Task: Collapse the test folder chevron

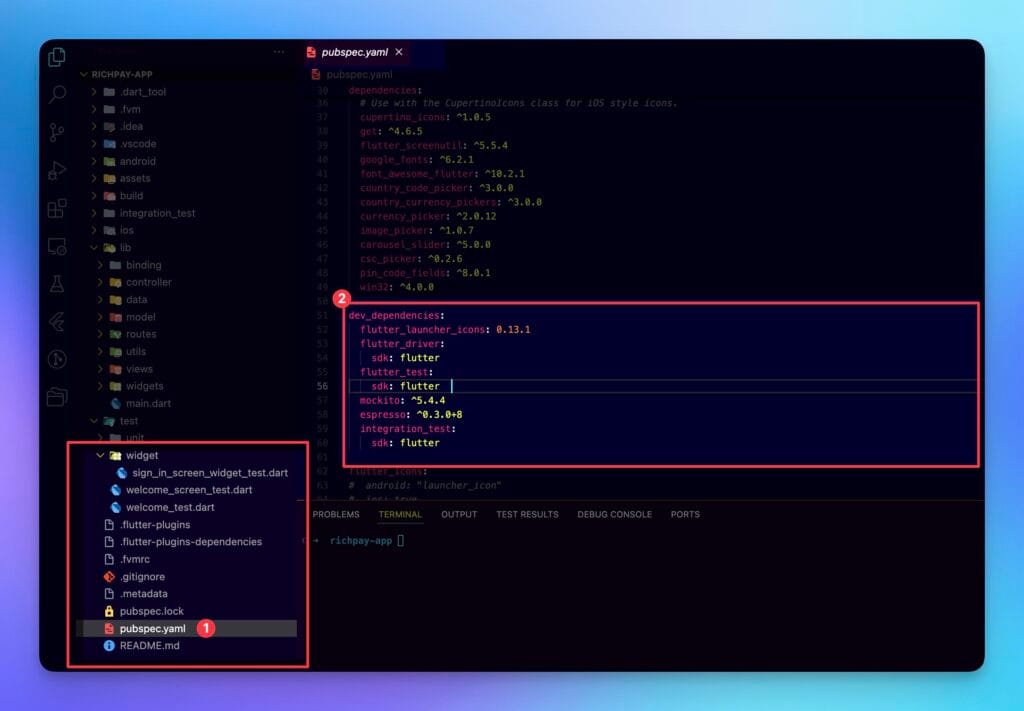Action: coord(94,421)
